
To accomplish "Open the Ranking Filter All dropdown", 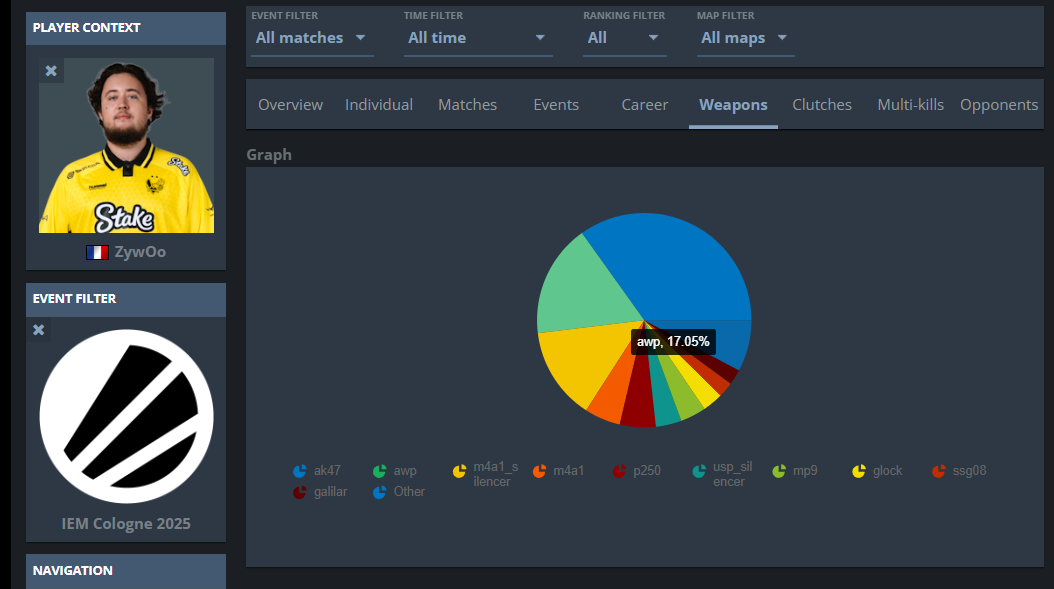I will (x=624, y=38).
